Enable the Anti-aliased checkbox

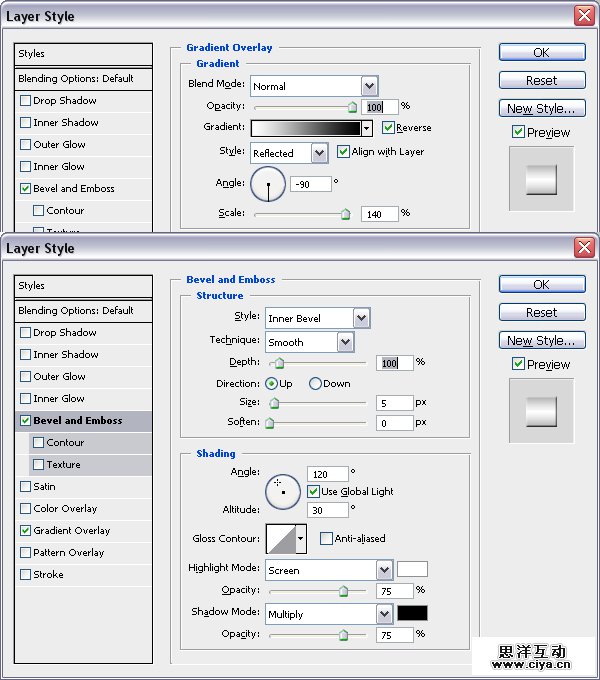coord(327,538)
